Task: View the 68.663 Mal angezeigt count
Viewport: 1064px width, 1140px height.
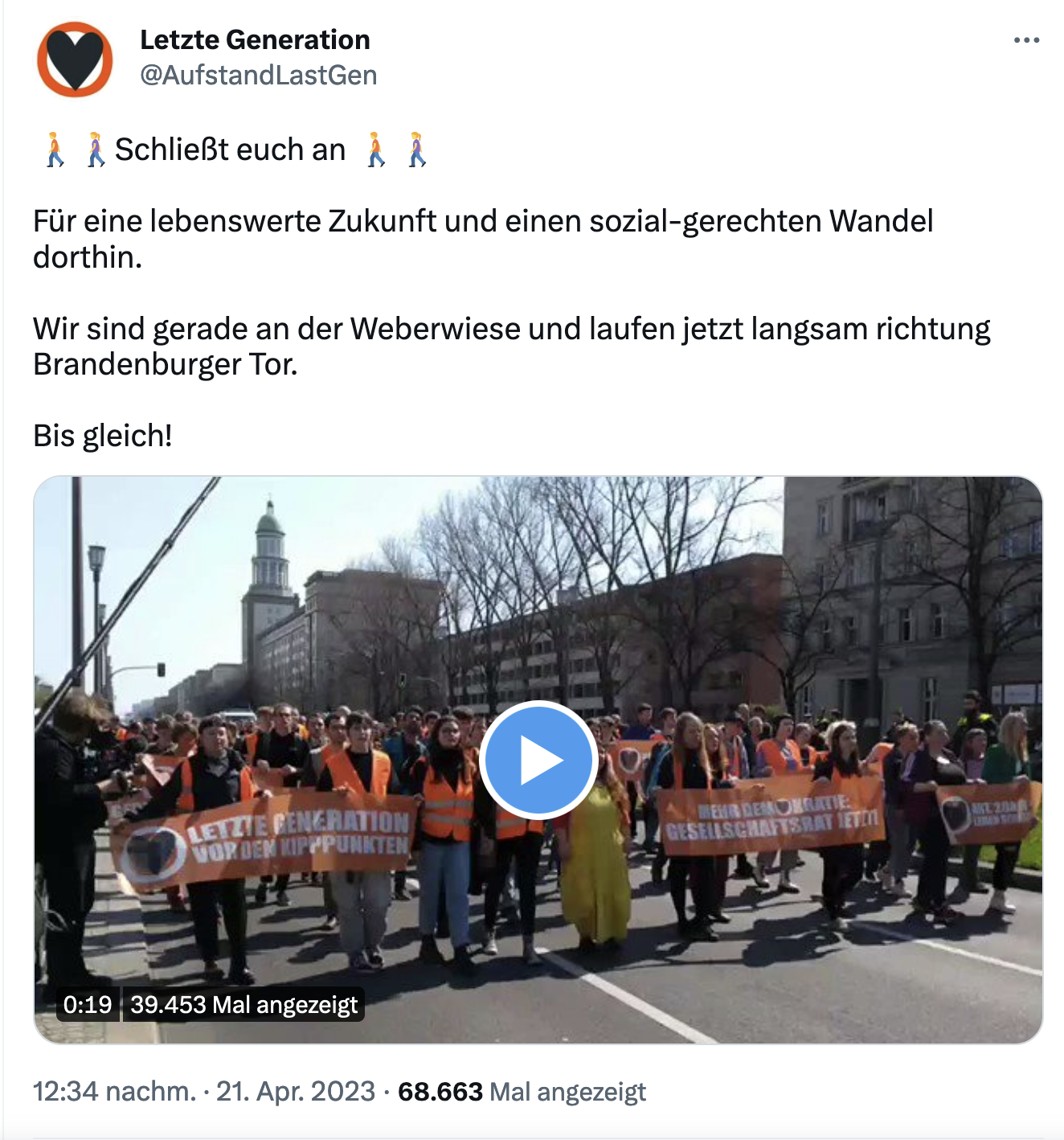Action: click(x=522, y=1091)
